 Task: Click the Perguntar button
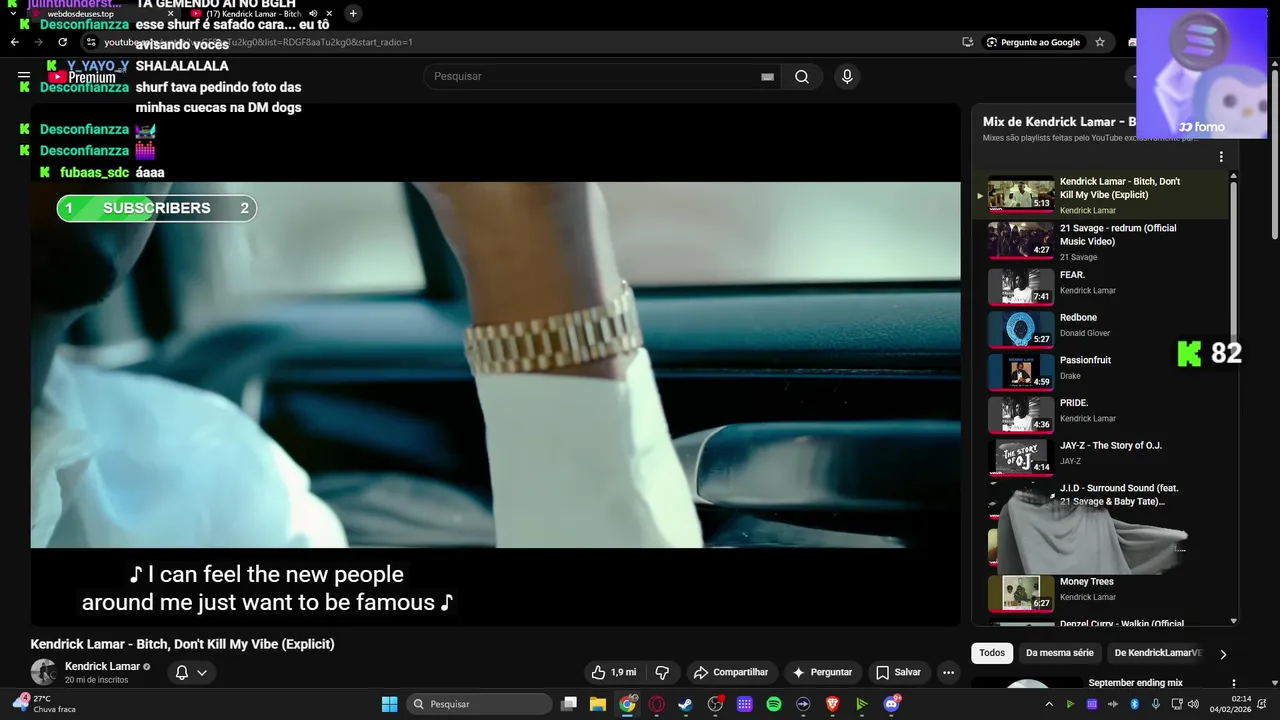point(822,672)
